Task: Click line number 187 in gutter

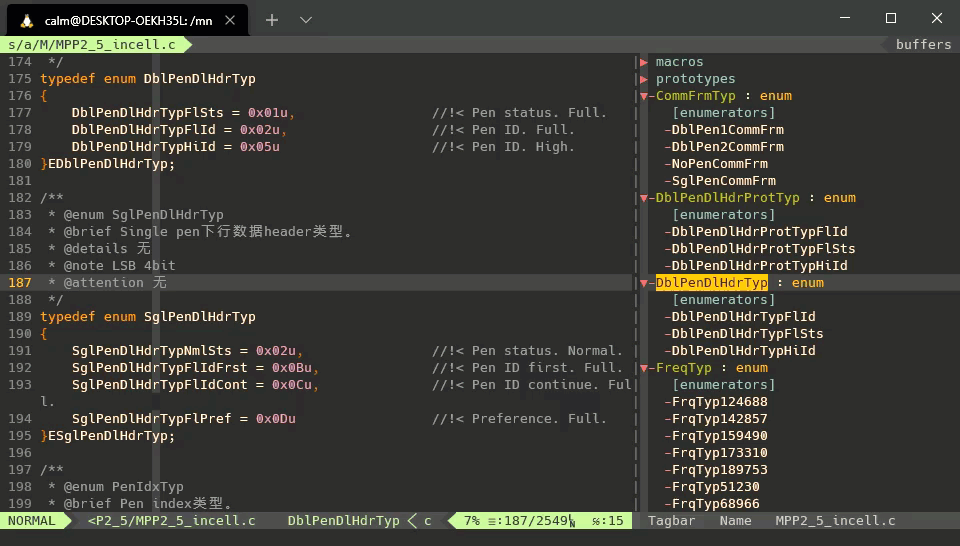Action: [x=20, y=283]
